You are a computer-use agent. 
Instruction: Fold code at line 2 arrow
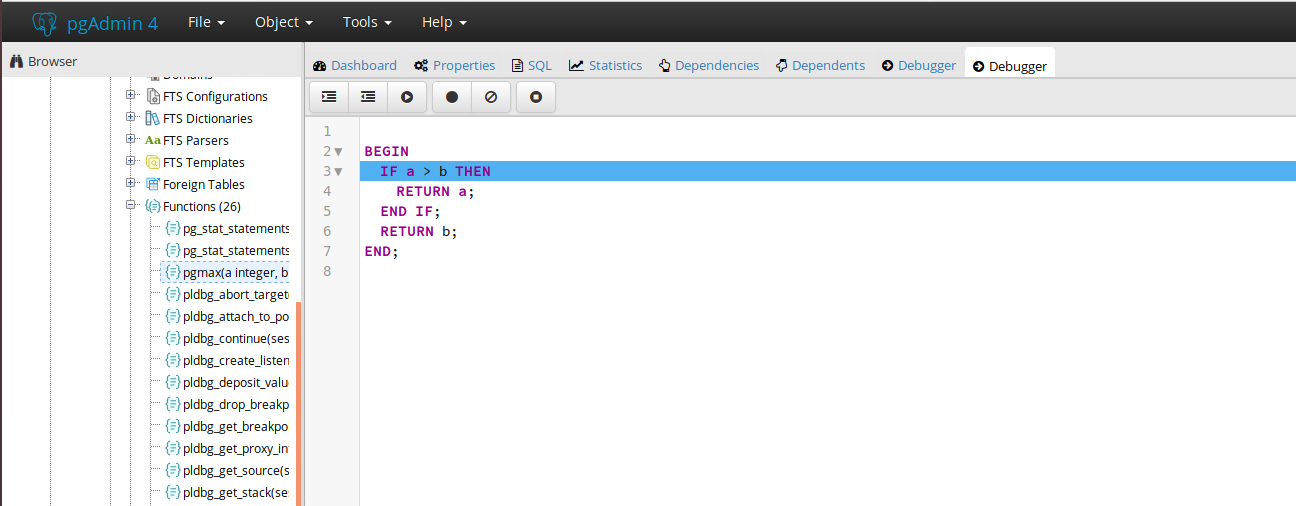338,152
